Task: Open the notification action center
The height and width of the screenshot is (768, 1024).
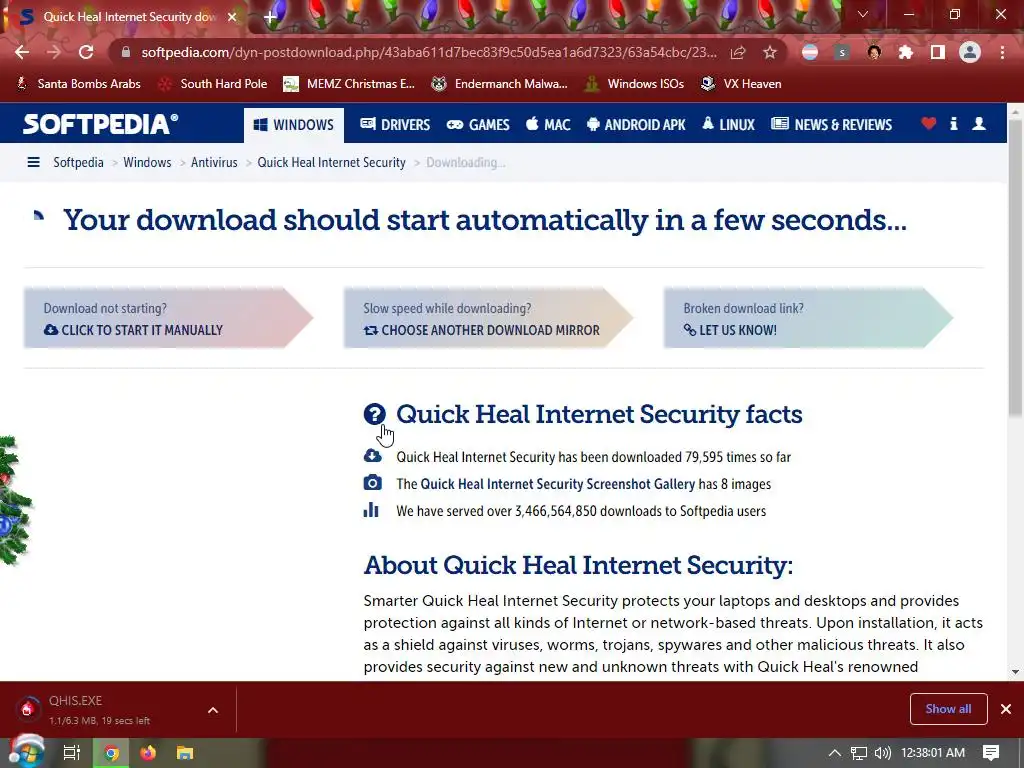Action: [x=991, y=753]
